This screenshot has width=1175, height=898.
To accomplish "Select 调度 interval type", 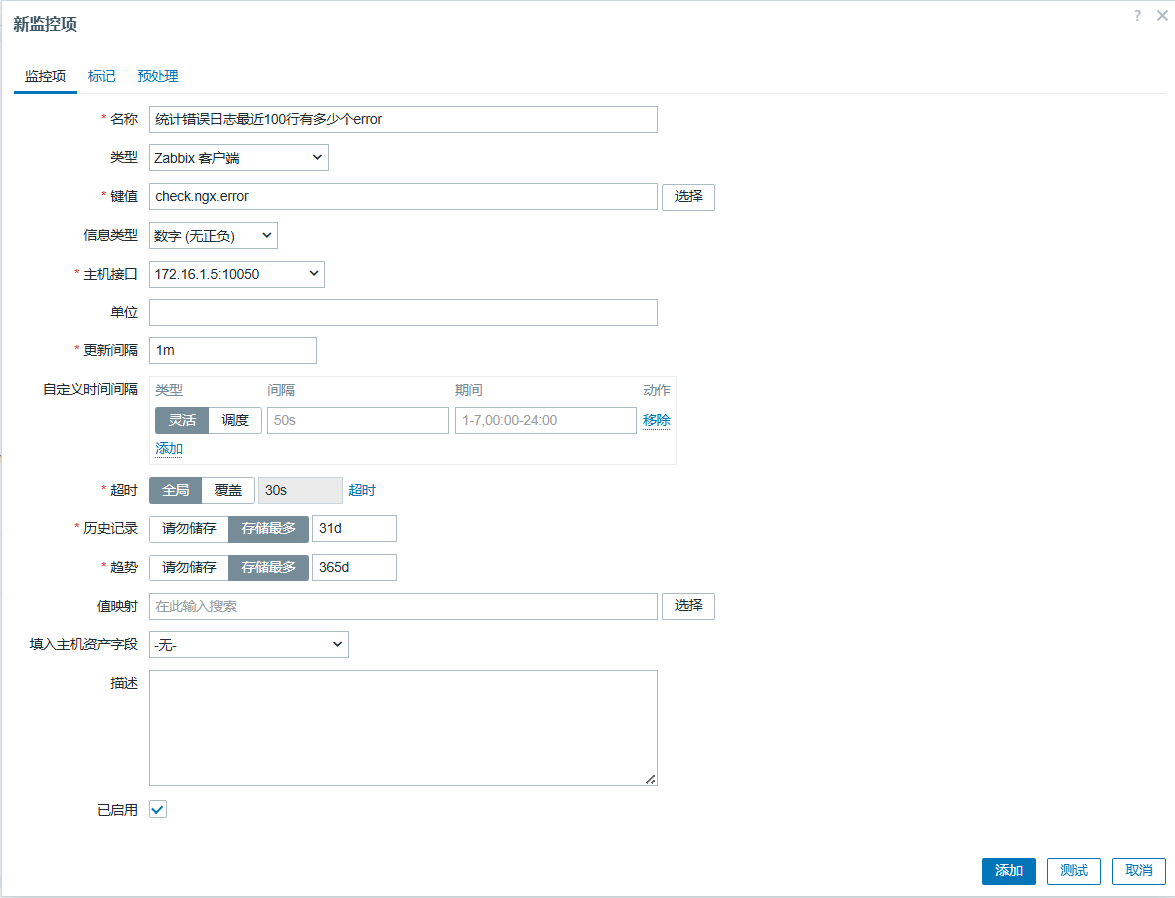I will point(235,420).
